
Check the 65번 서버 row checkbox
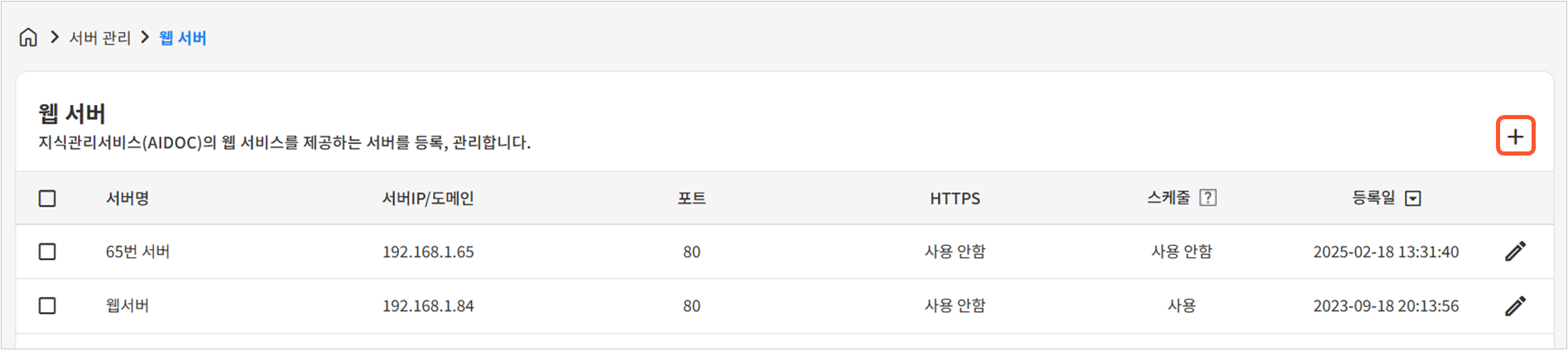(x=47, y=252)
